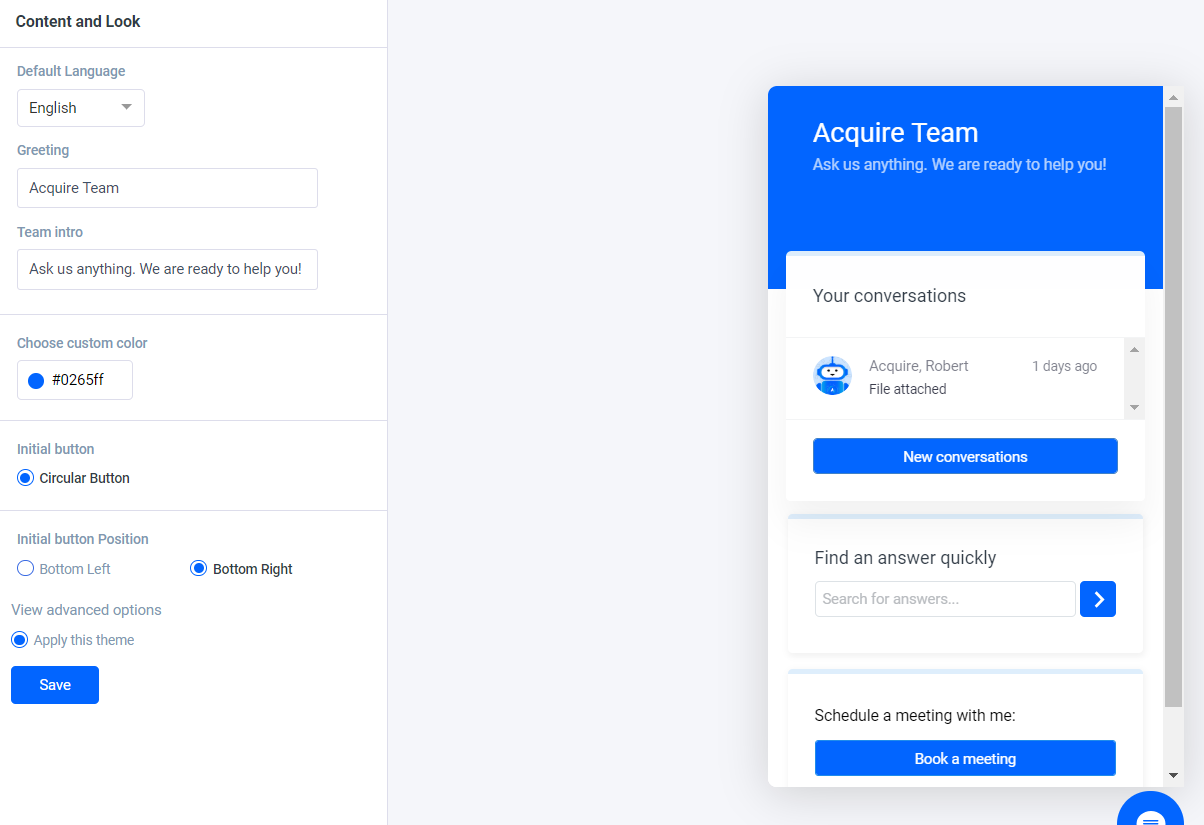
Task: Click the Save button
Action: (x=55, y=685)
